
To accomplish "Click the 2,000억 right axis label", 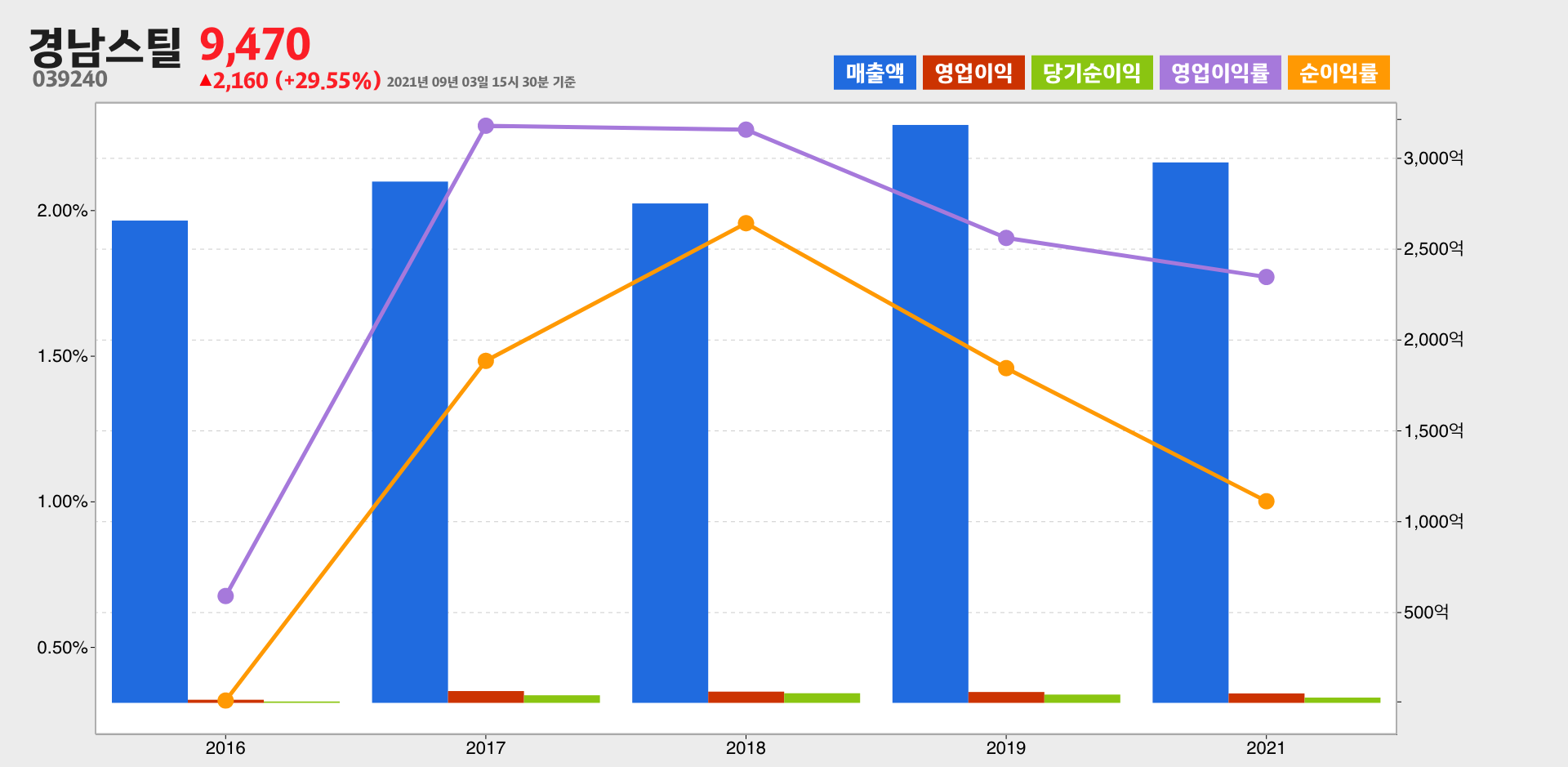I will click(1433, 340).
